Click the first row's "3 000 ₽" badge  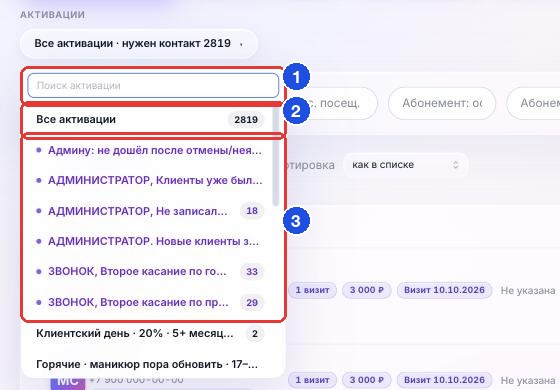[x=367, y=290]
